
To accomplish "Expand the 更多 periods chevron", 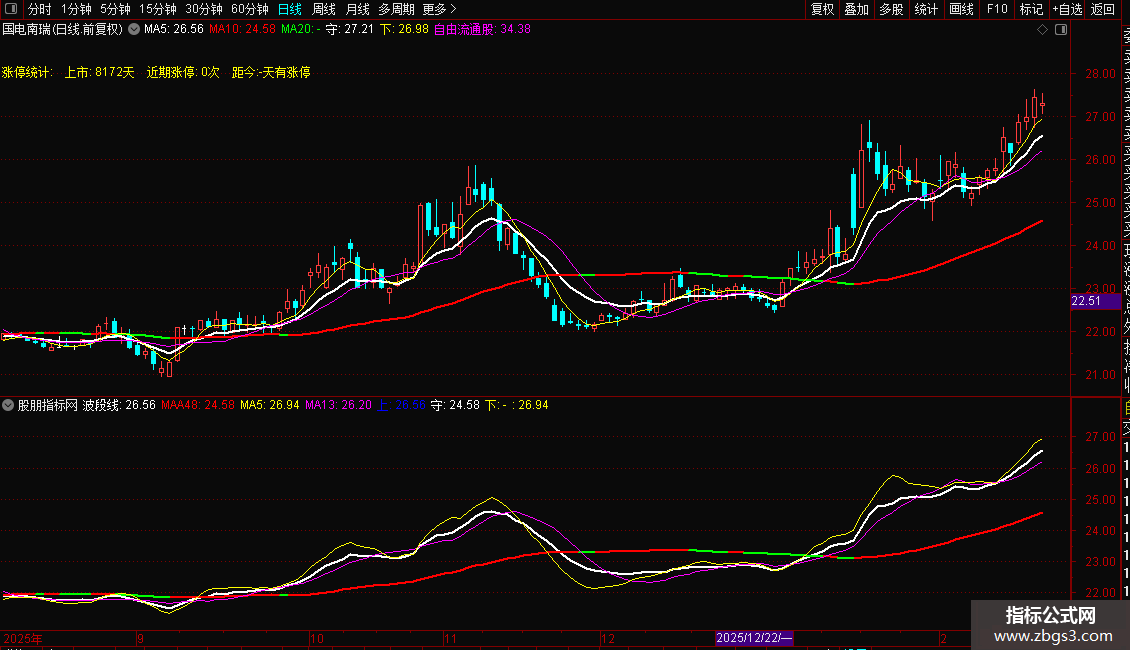I will click(x=453, y=9).
